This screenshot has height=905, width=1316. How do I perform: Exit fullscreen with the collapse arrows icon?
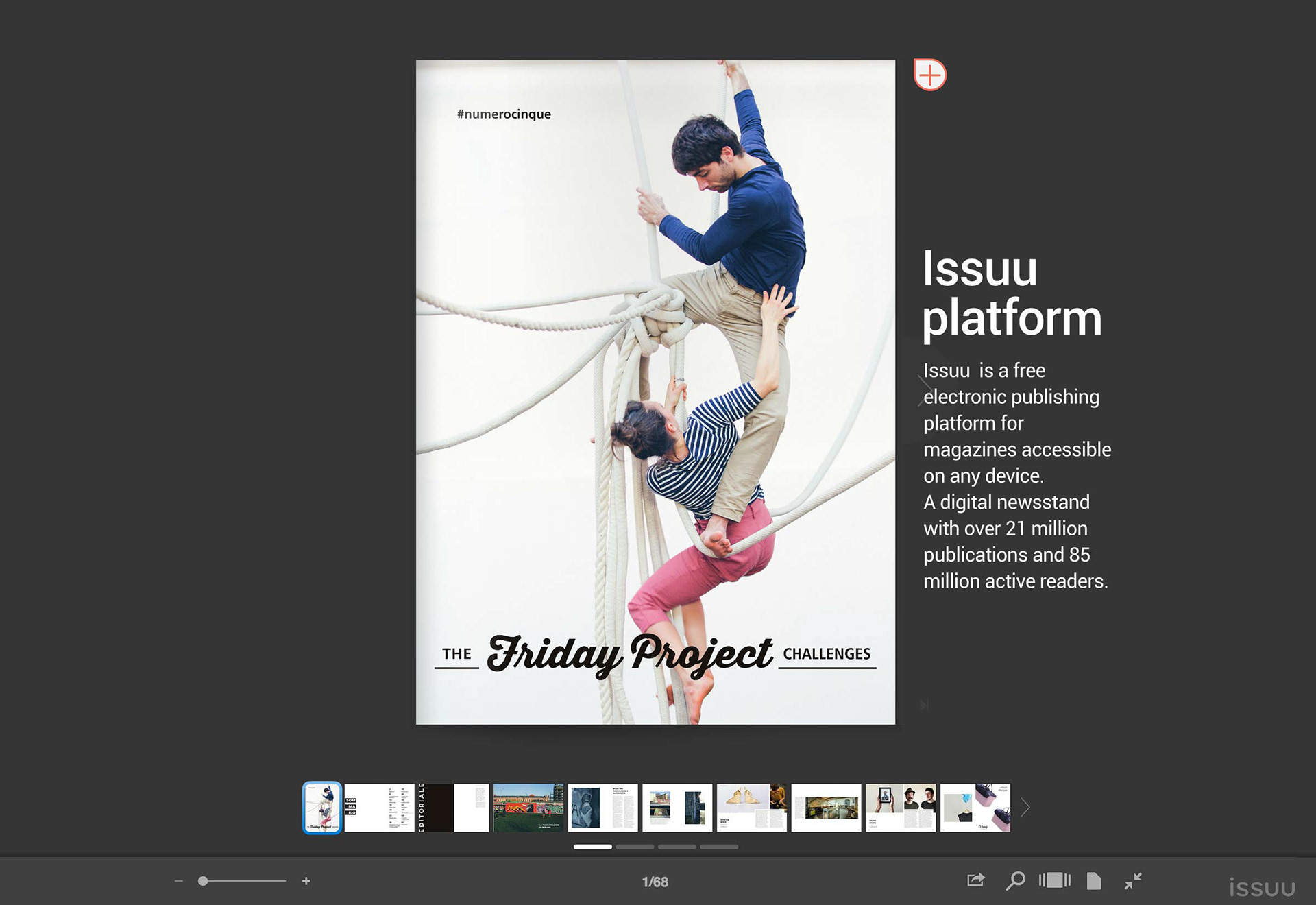(x=1133, y=880)
